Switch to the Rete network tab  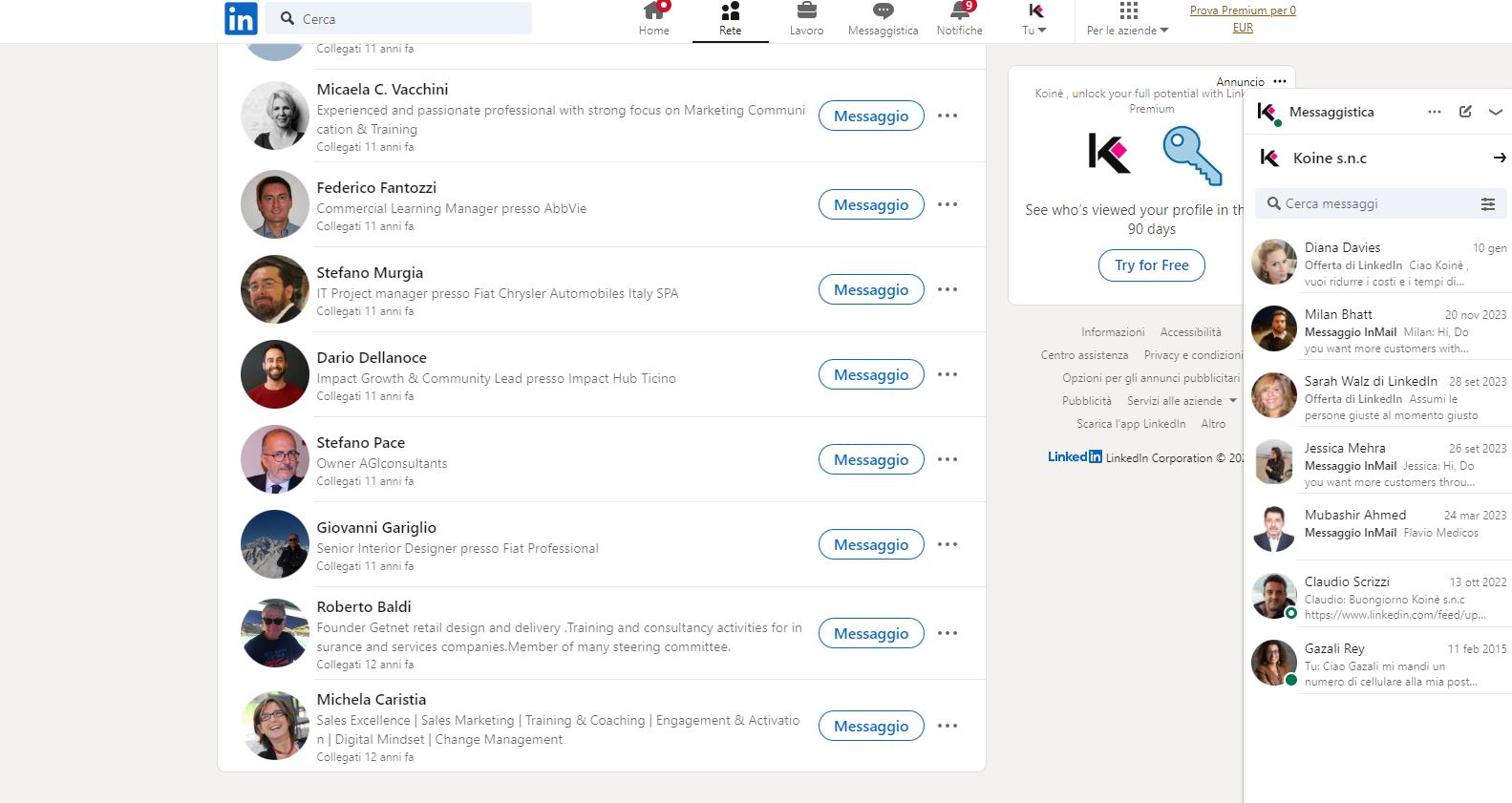[730, 19]
